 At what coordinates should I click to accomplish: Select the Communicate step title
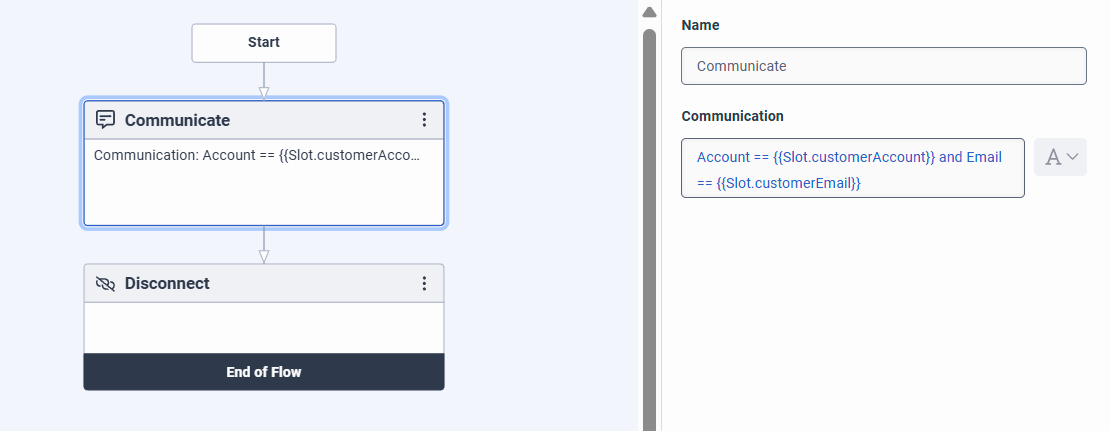point(177,120)
